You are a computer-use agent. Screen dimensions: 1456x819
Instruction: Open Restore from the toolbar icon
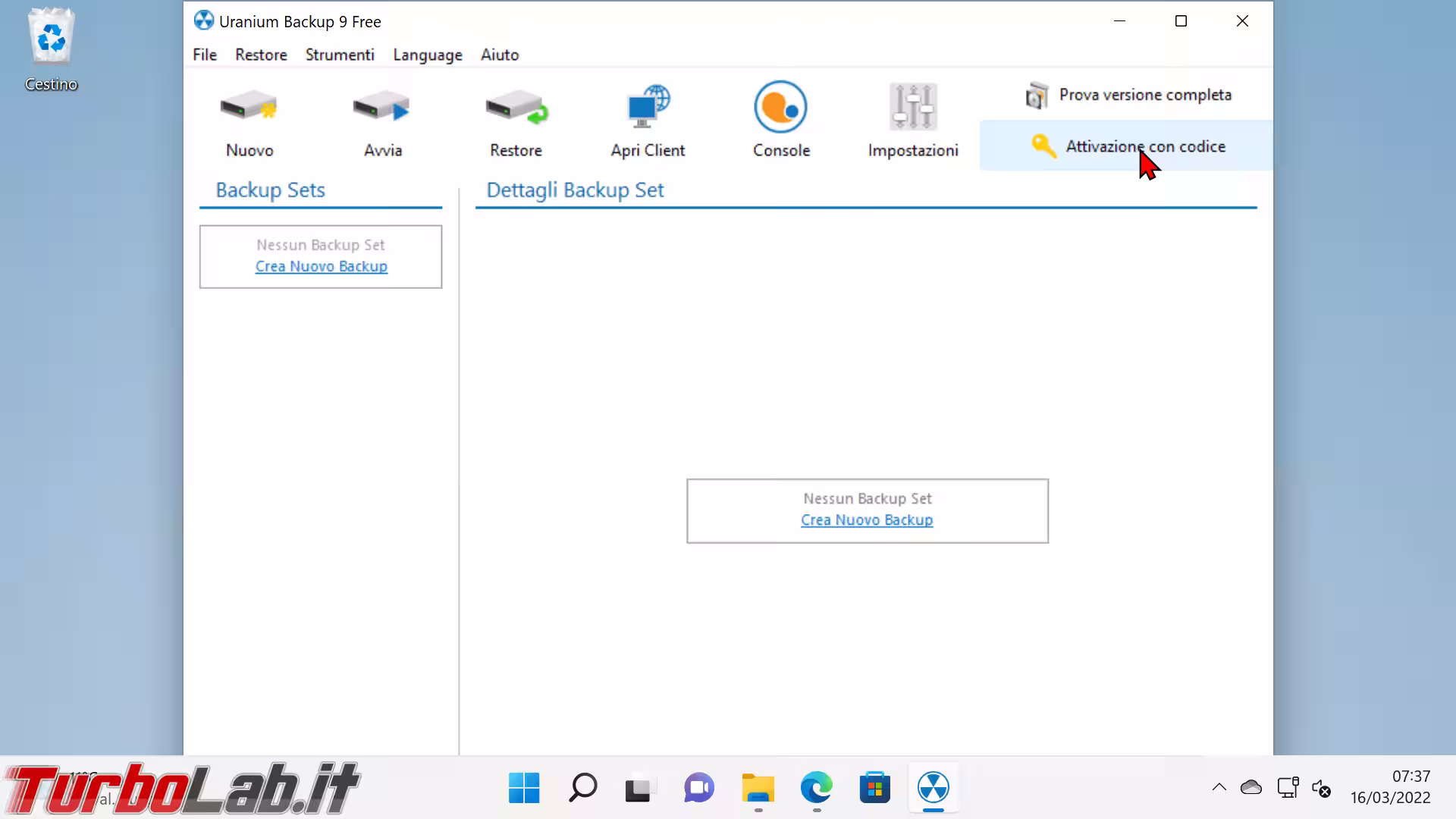[x=516, y=108]
